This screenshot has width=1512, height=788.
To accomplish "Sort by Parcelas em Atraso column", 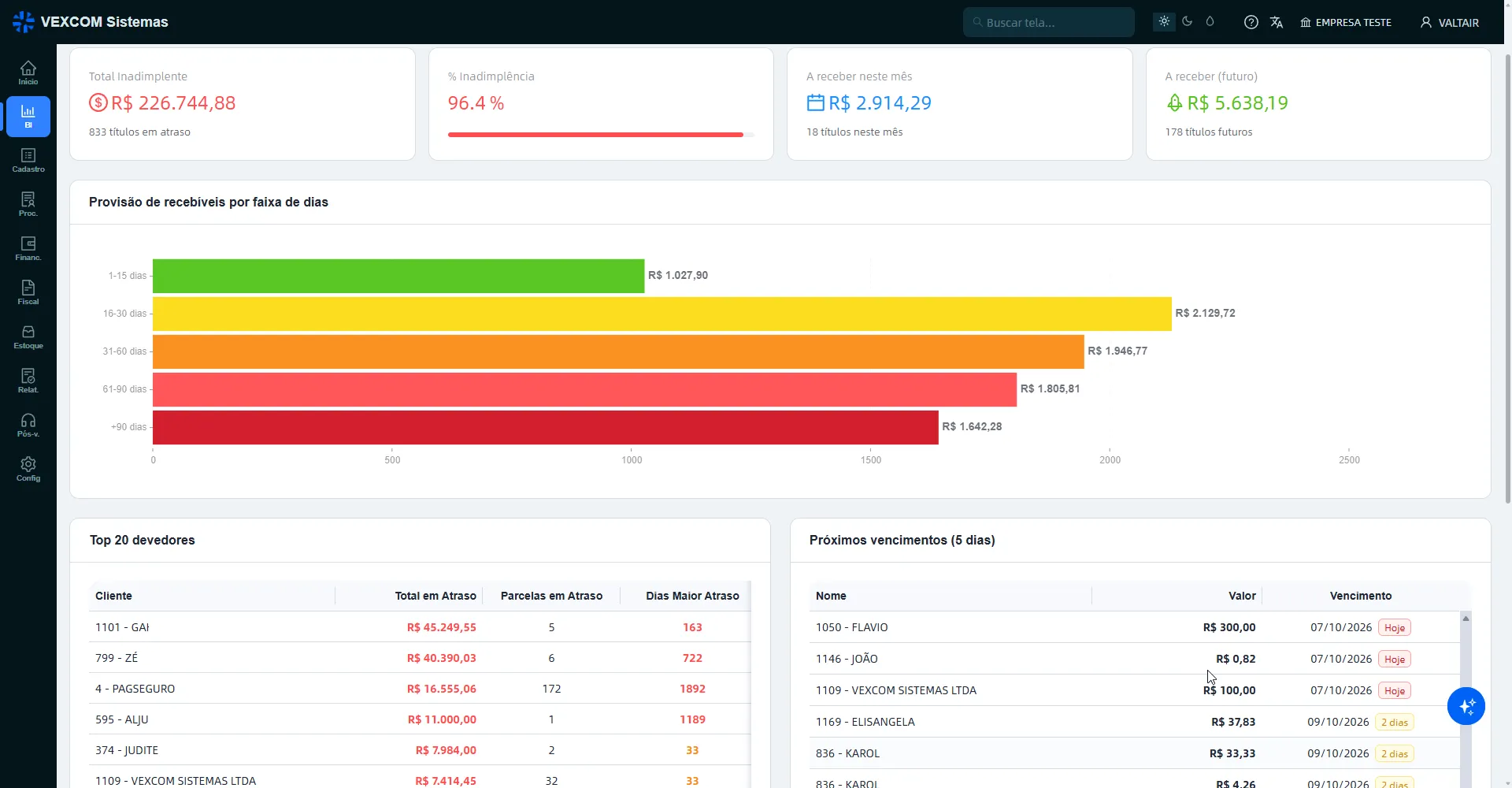I will (x=551, y=596).
